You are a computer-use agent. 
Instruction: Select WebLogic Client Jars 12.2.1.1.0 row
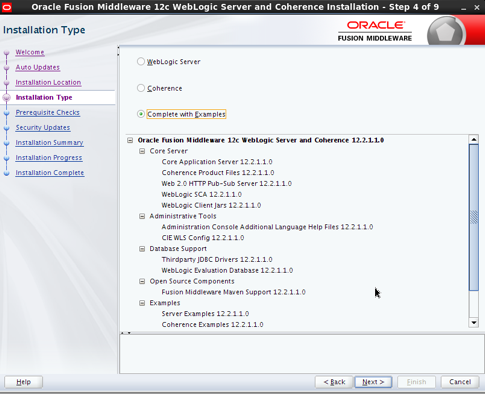pos(211,205)
